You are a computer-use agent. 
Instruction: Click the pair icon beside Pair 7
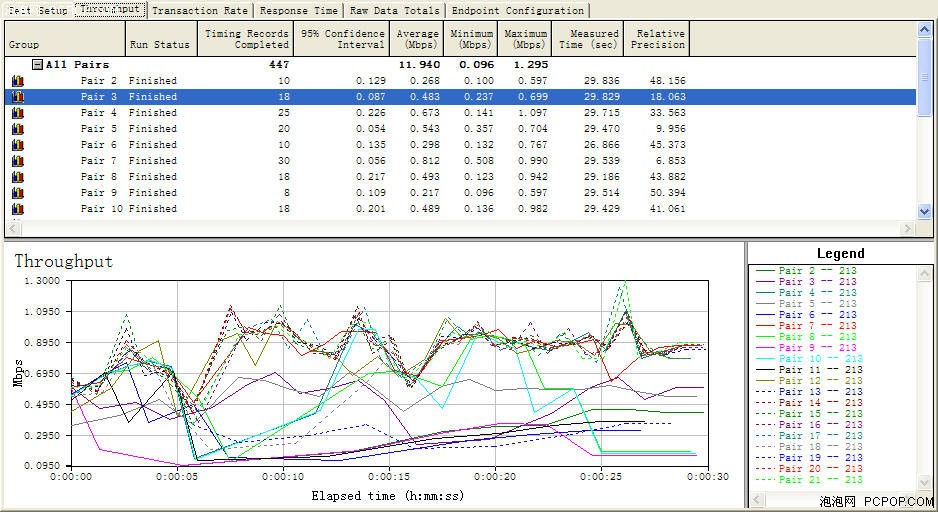pos(18,161)
